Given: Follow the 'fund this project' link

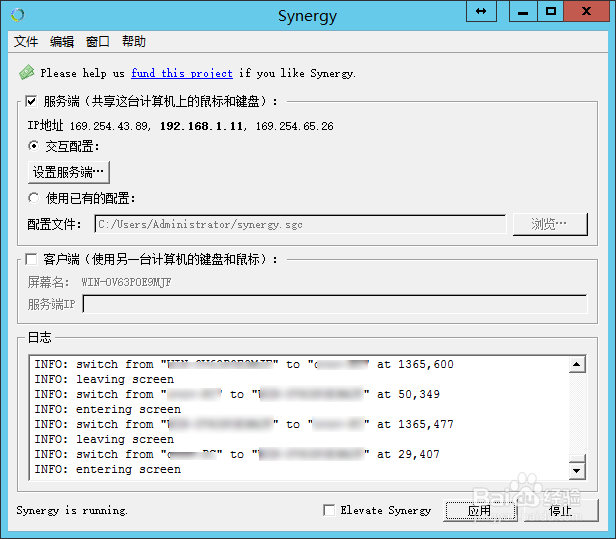Looking at the screenshot, I should pos(182,73).
